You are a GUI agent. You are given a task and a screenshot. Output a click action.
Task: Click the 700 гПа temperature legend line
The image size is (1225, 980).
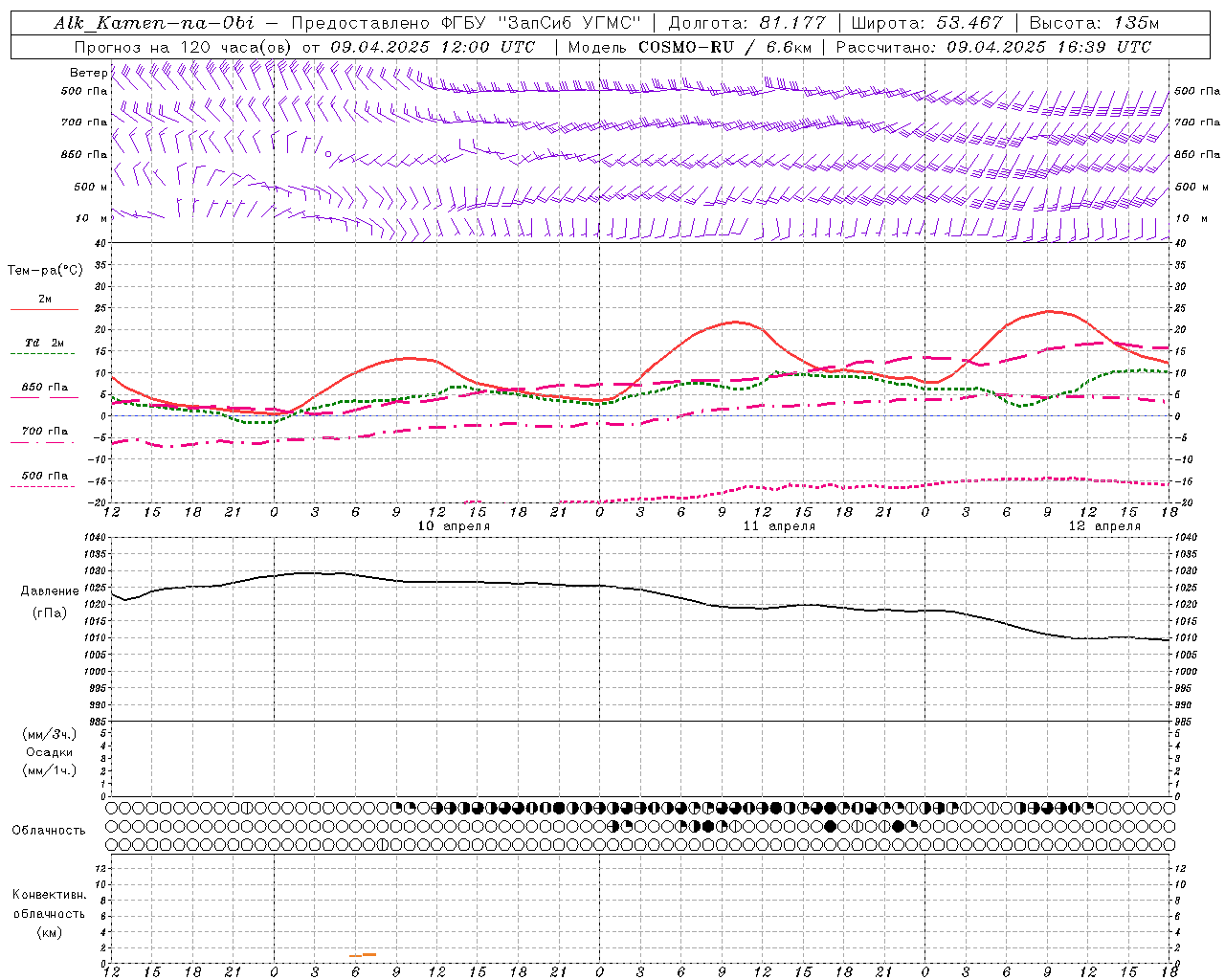point(44,442)
